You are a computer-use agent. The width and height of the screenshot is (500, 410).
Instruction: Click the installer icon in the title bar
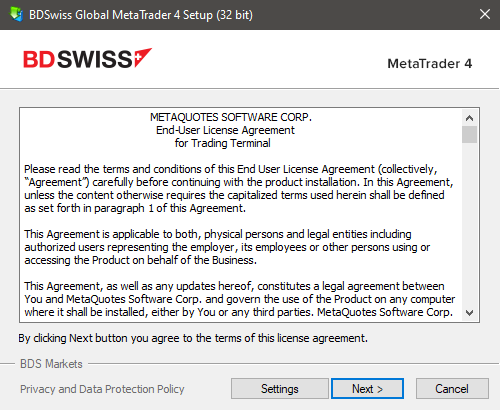pos(16,14)
